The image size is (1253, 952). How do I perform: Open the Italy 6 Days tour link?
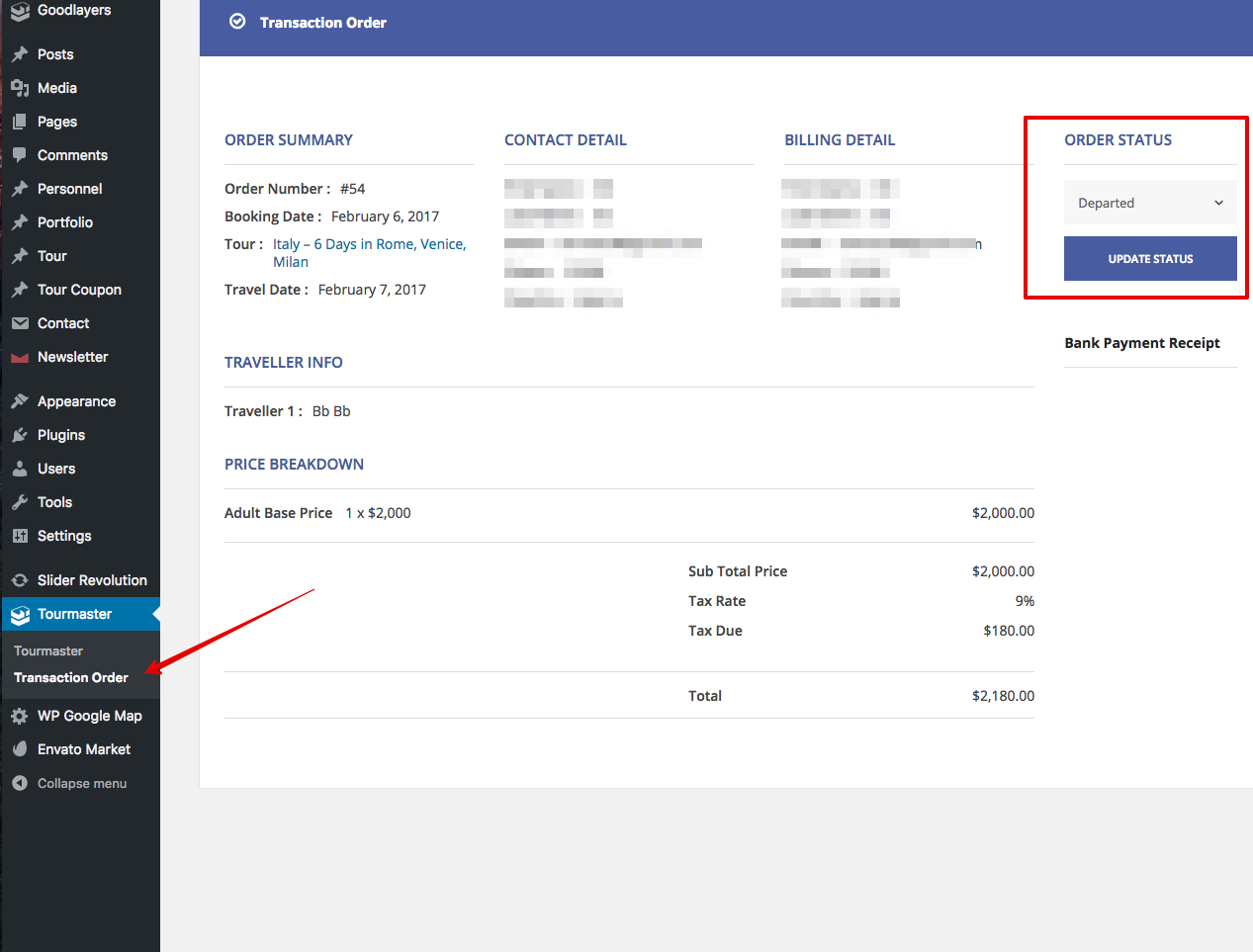[x=368, y=244]
